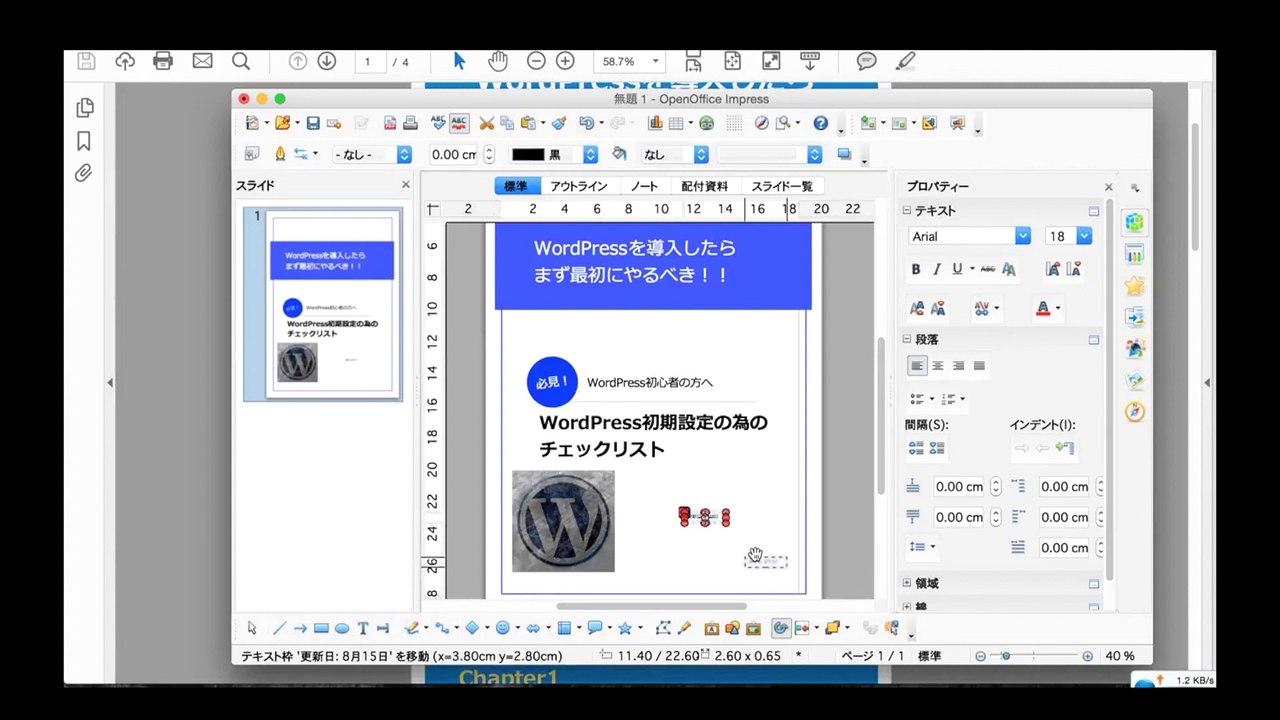The width and height of the screenshot is (1280, 720).
Task: Switch to the 標準 view tab
Action: click(x=516, y=186)
